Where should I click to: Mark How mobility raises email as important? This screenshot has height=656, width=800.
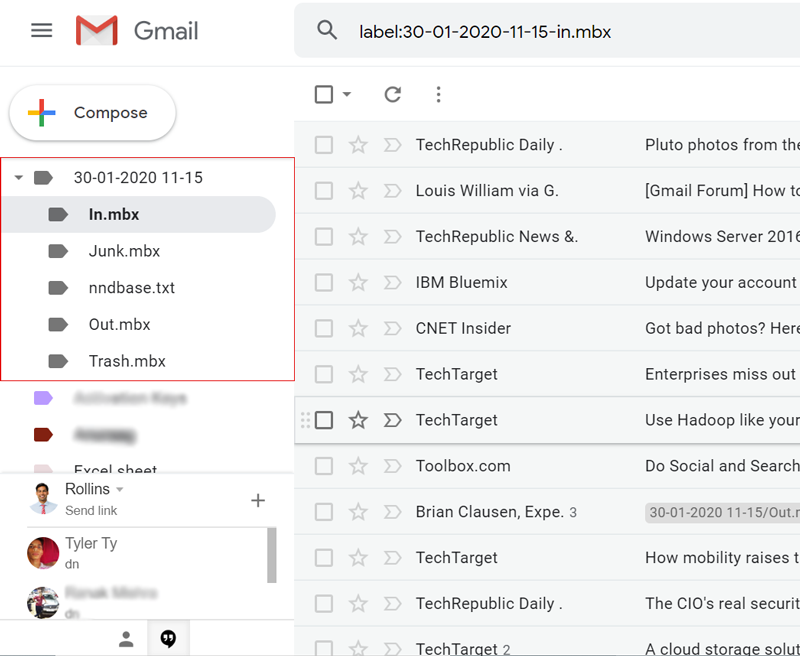(x=392, y=558)
